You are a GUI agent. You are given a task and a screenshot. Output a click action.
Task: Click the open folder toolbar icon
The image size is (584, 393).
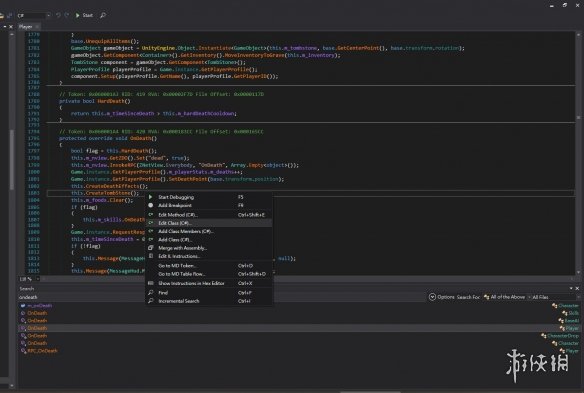[1, 15]
